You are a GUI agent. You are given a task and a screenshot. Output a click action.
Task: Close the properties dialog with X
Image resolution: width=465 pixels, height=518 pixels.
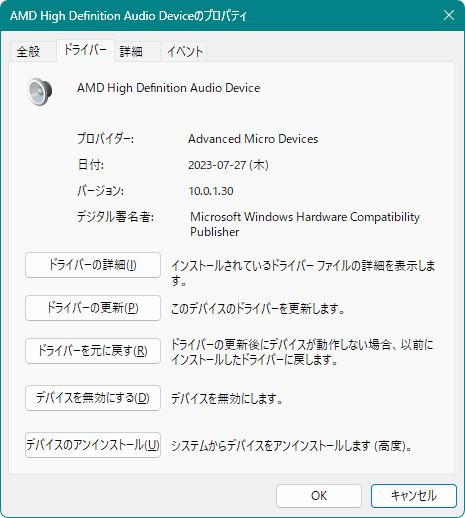point(449,15)
